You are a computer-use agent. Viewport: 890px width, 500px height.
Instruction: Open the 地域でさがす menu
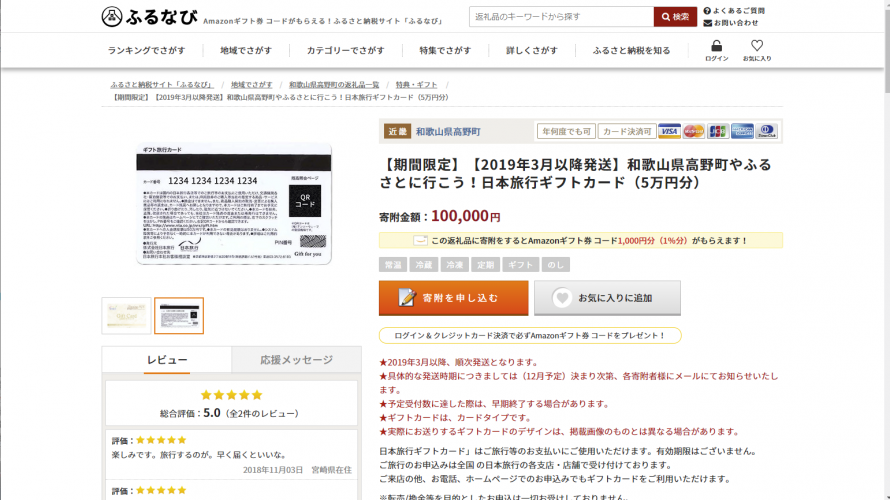click(246, 51)
